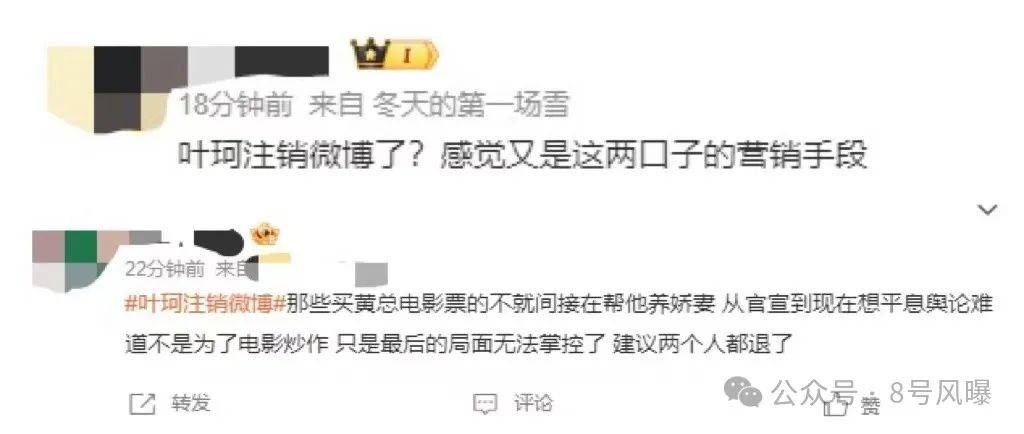The image size is (1024, 434).
Task: Open the 冬天的第一场雪 source link
Action: [x=472, y=105]
